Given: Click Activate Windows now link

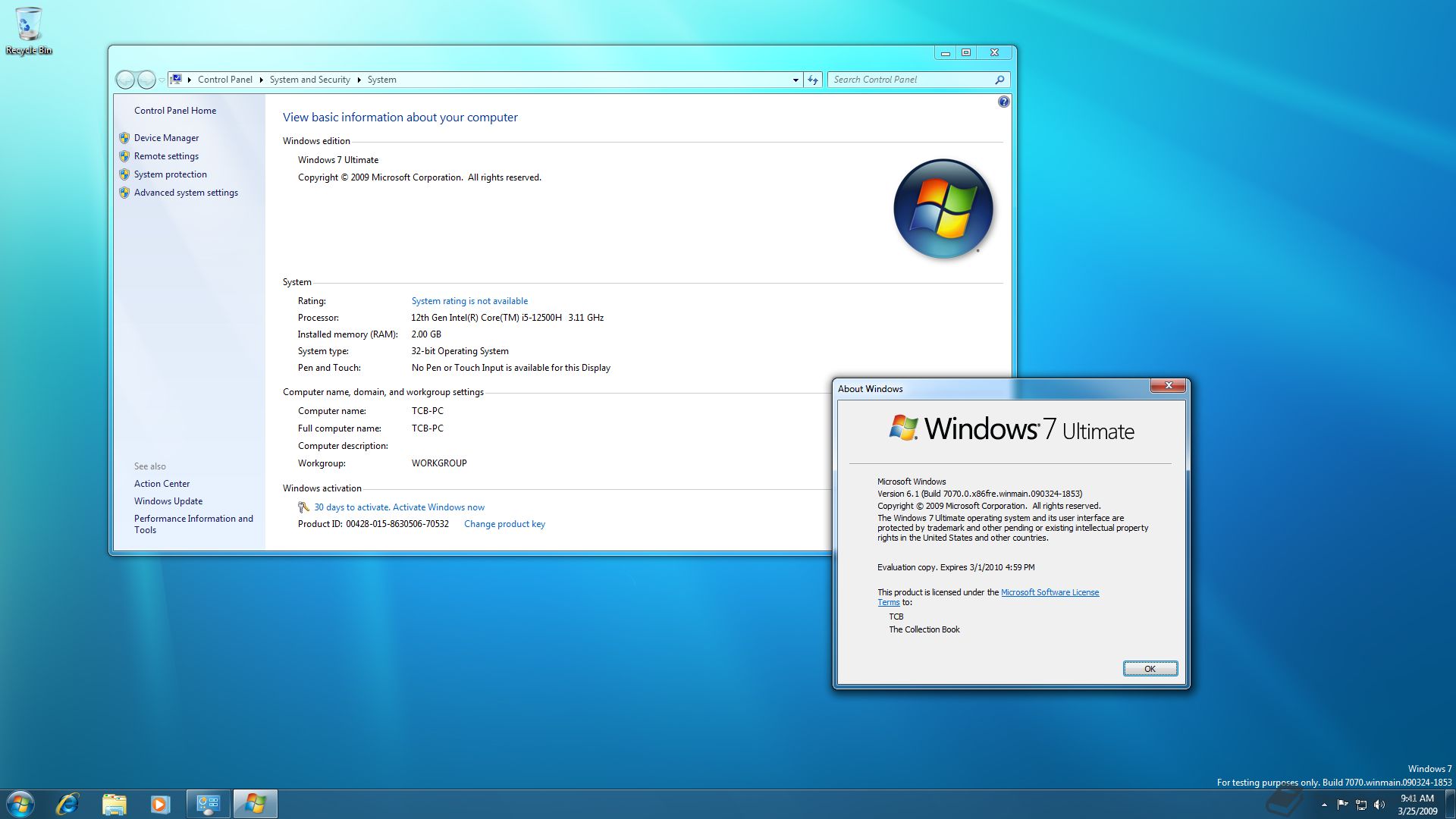Looking at the screenshot, I should [x=438, y=507].
